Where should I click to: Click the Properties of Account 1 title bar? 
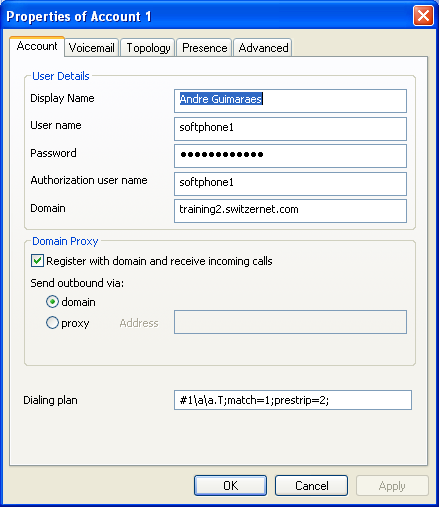tap(207, 16)
